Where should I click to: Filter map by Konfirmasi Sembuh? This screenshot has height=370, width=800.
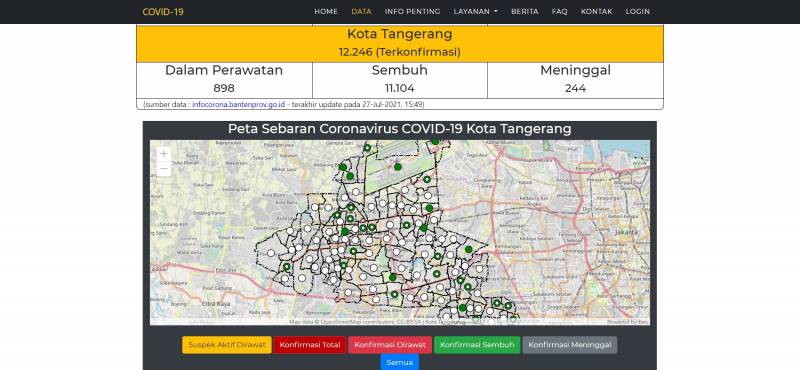(x=477, y=345)
